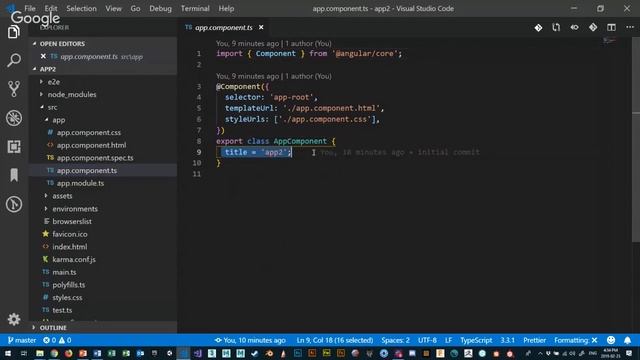Image resolution: width=640 pixels, height=360 pixels.
Task: Click Ln 9, Col 18 position indicator
Action: (335, 340)
